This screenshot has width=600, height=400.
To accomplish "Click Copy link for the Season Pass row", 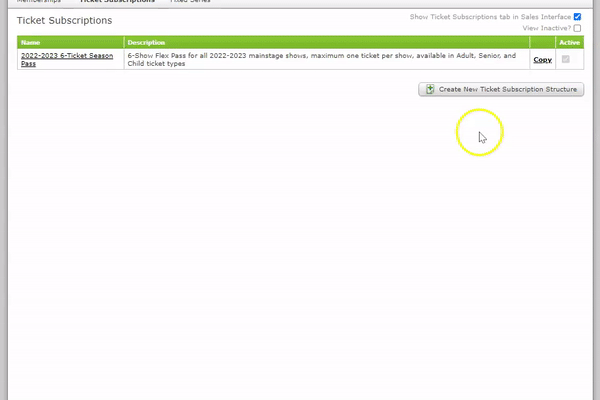I will (543, 60).
